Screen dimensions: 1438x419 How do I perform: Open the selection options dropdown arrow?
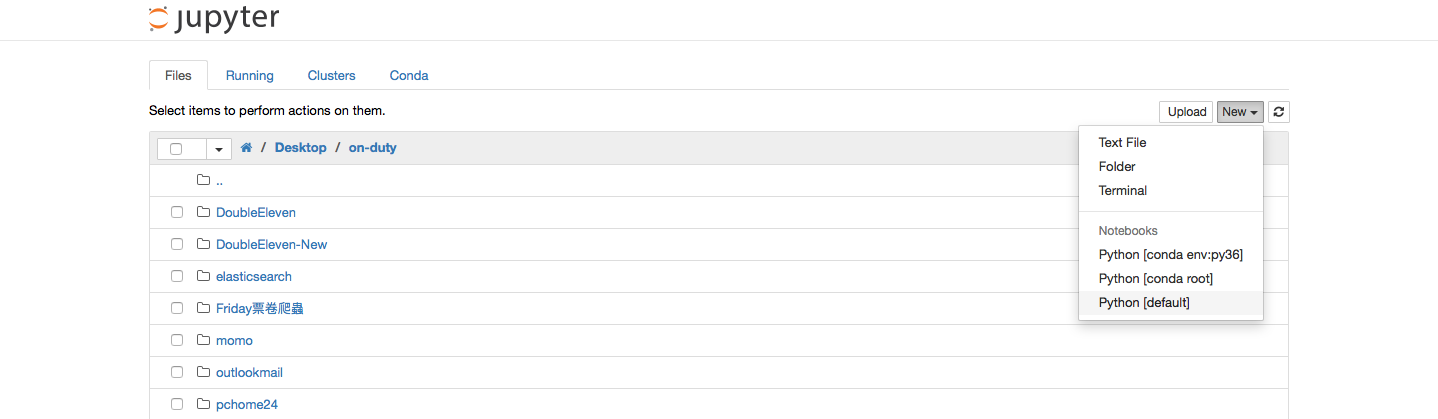point(219,149)
